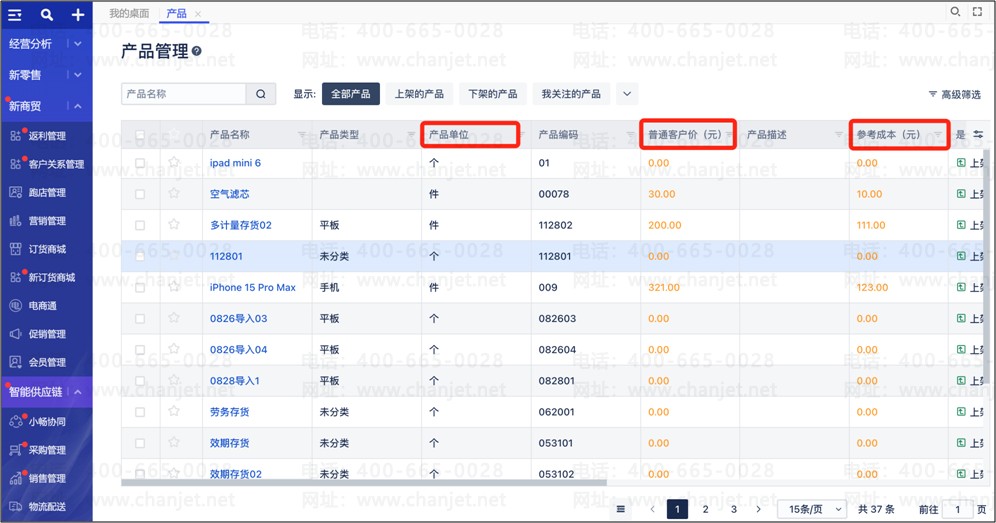Open the 15条/页 page size dropdown

tap(814, 509)
